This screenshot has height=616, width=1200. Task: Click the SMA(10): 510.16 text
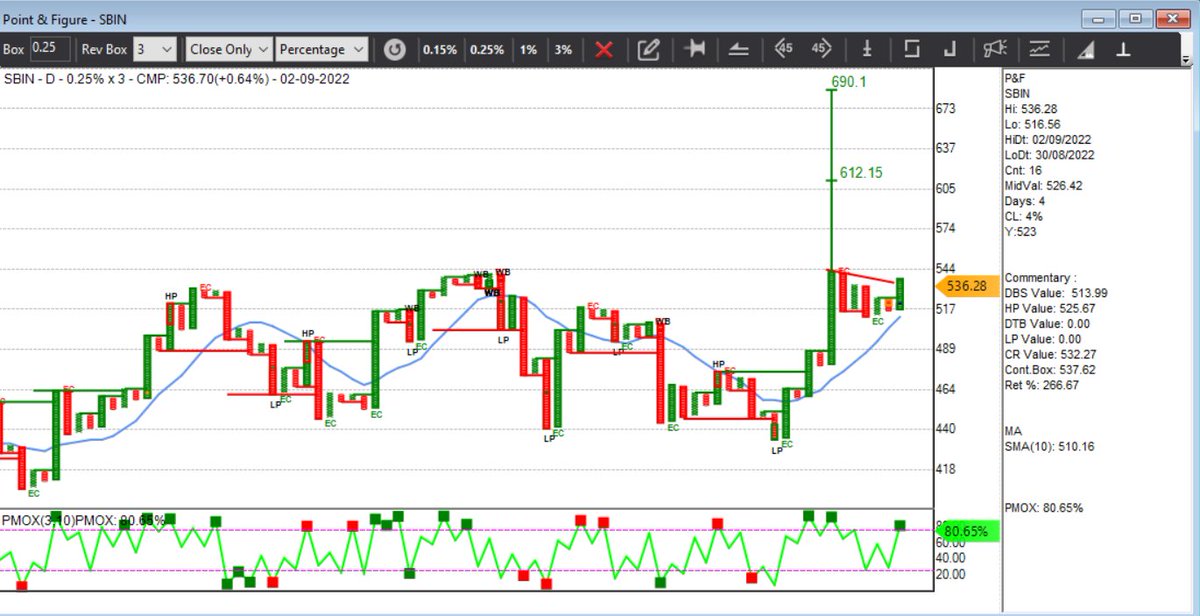click(1049, 446)
